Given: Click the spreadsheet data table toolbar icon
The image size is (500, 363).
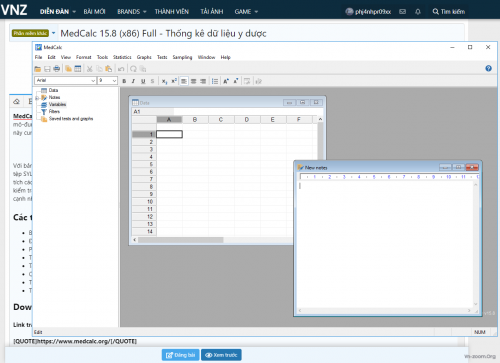Looking at the screenshot, I should click(x=78, y=69).
